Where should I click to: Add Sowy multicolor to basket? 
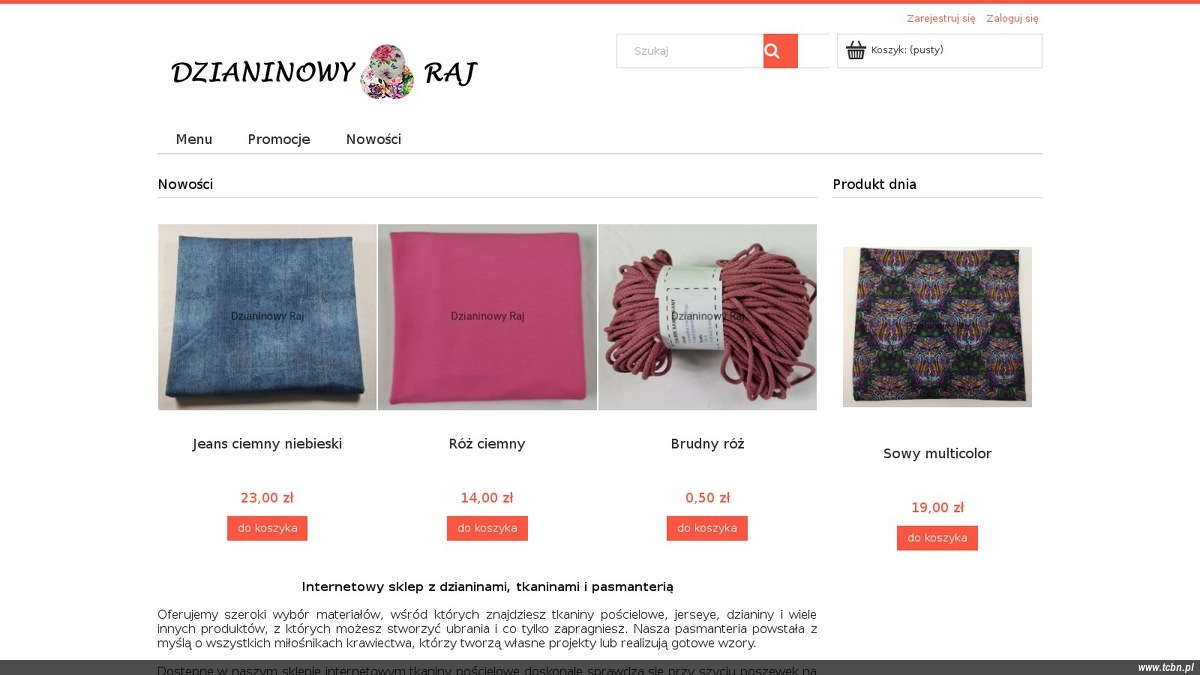tap(937, 538)
